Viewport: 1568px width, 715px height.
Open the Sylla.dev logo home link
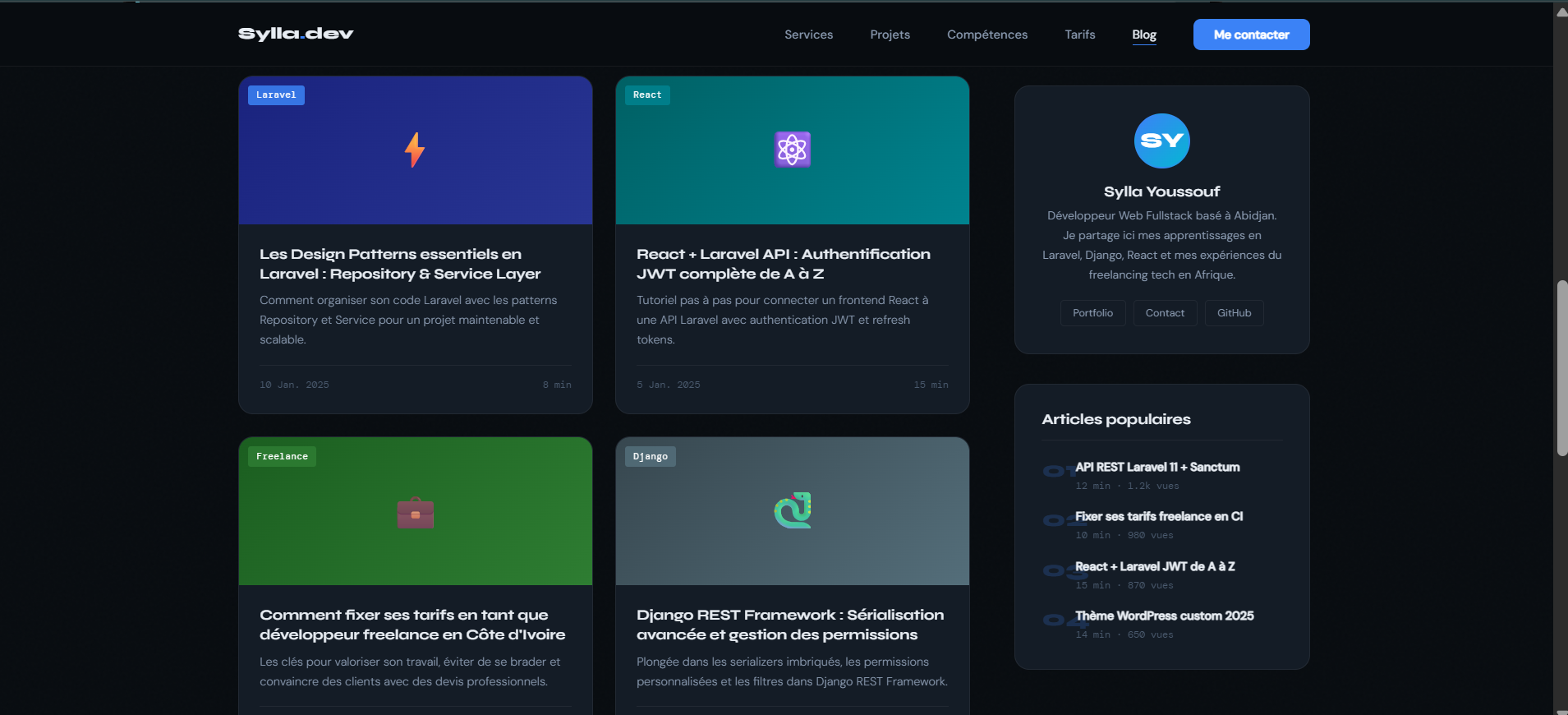[x=296, y=34]
